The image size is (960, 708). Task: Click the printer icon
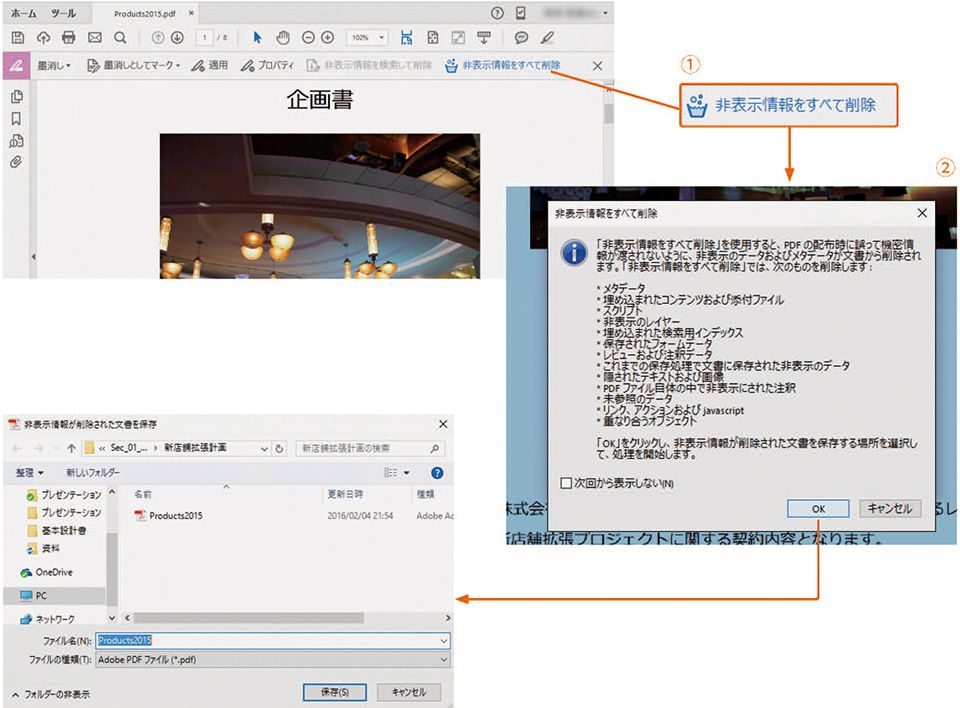tap(69, 38)
